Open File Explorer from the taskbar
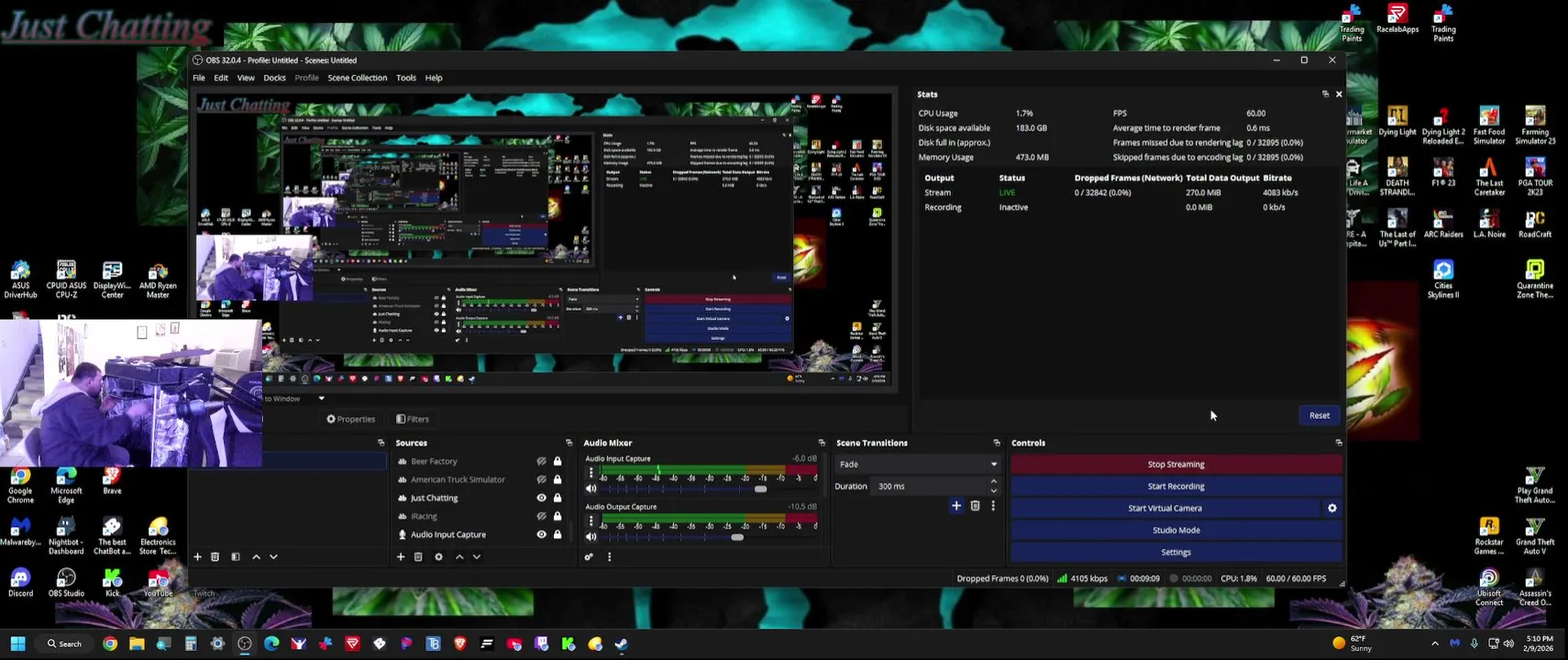1568x660 pixels. (137, 643)
